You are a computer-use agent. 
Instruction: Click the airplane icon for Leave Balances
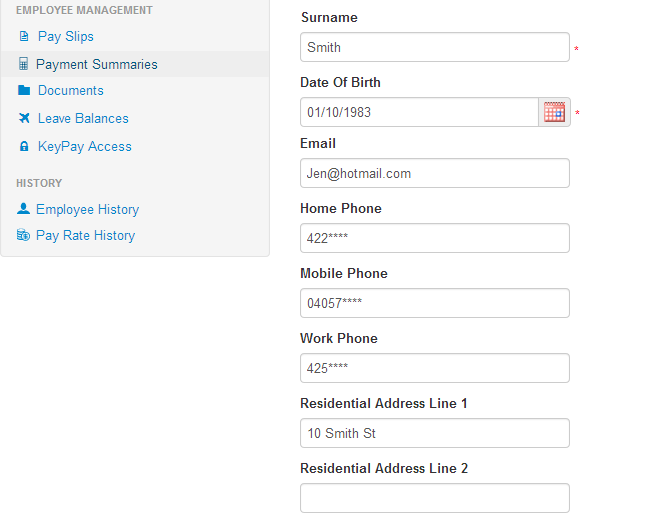[24, 118]
